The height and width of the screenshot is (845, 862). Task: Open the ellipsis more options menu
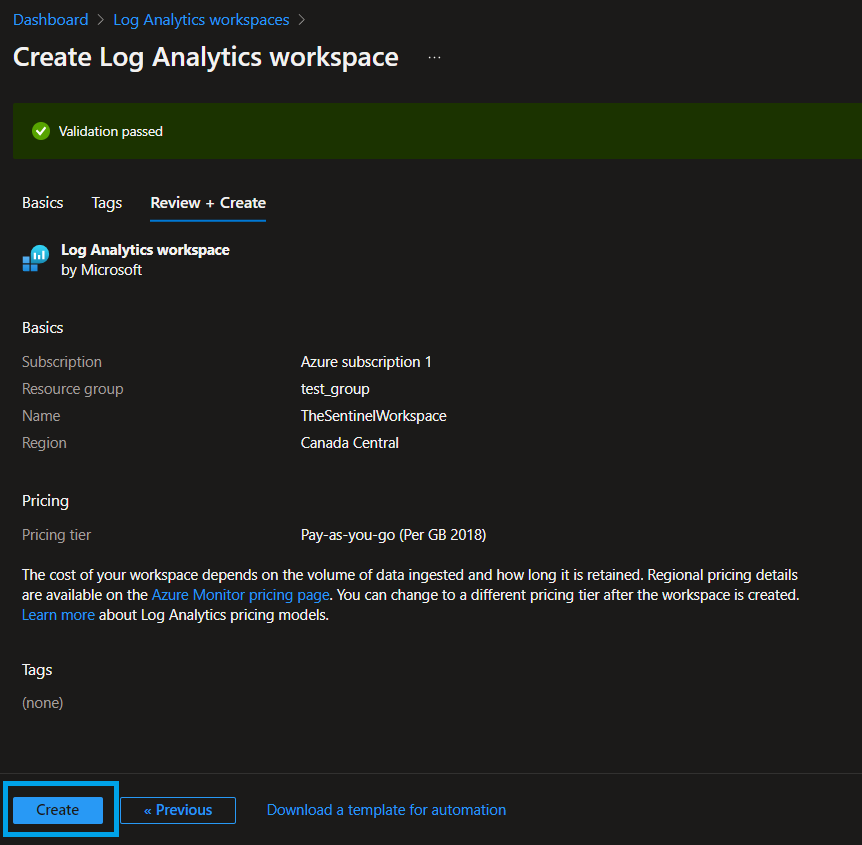pos(434,58)
